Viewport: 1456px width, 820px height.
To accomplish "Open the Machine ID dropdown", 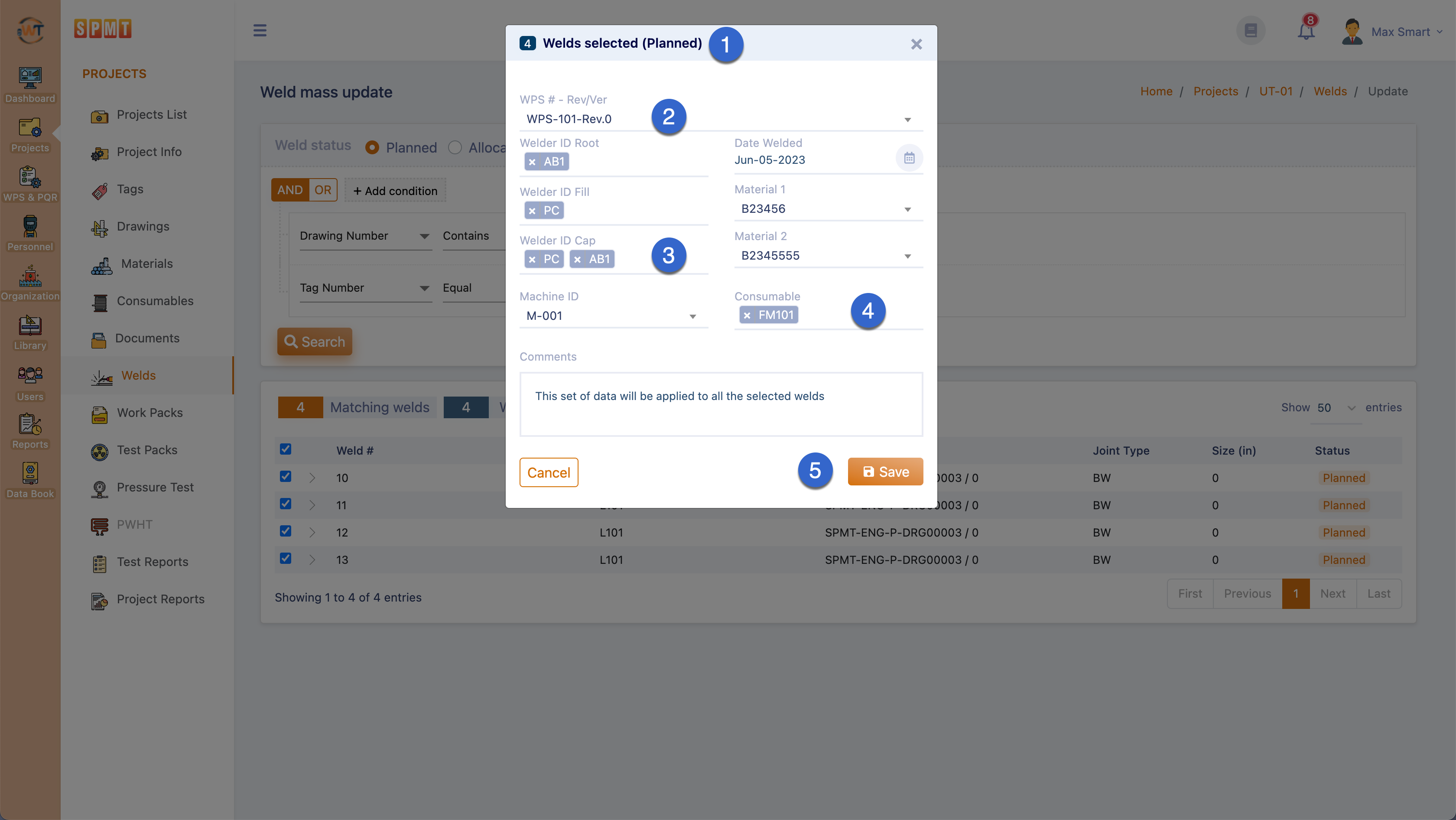I will click(614, 316).
